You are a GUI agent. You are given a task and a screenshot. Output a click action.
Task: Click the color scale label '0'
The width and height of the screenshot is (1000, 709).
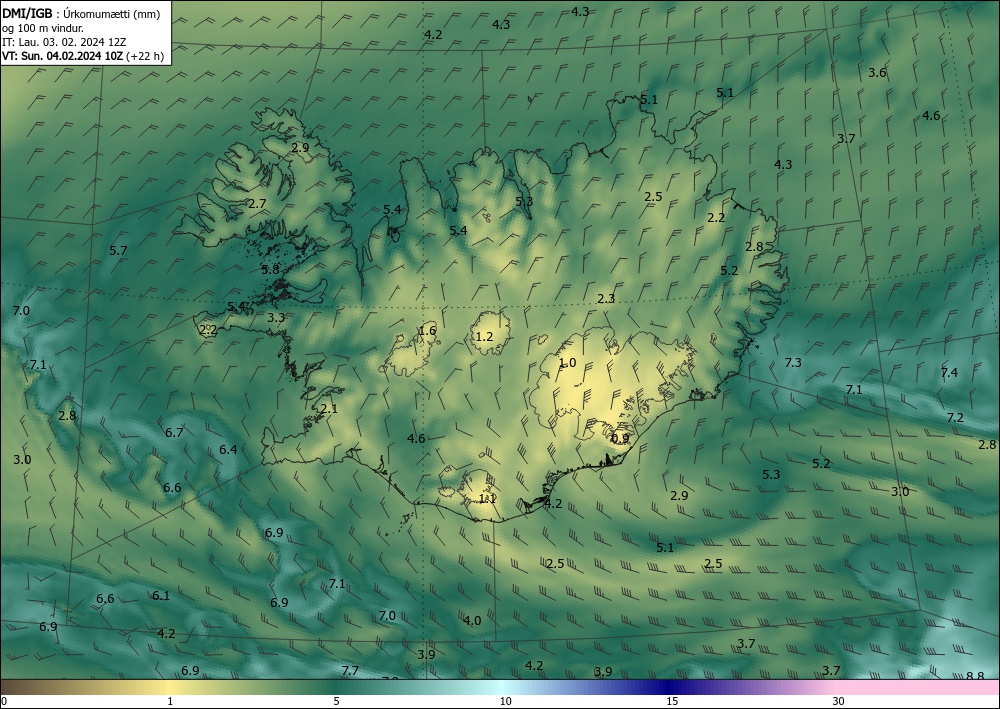pyautogui.click(x=4, y=701)
